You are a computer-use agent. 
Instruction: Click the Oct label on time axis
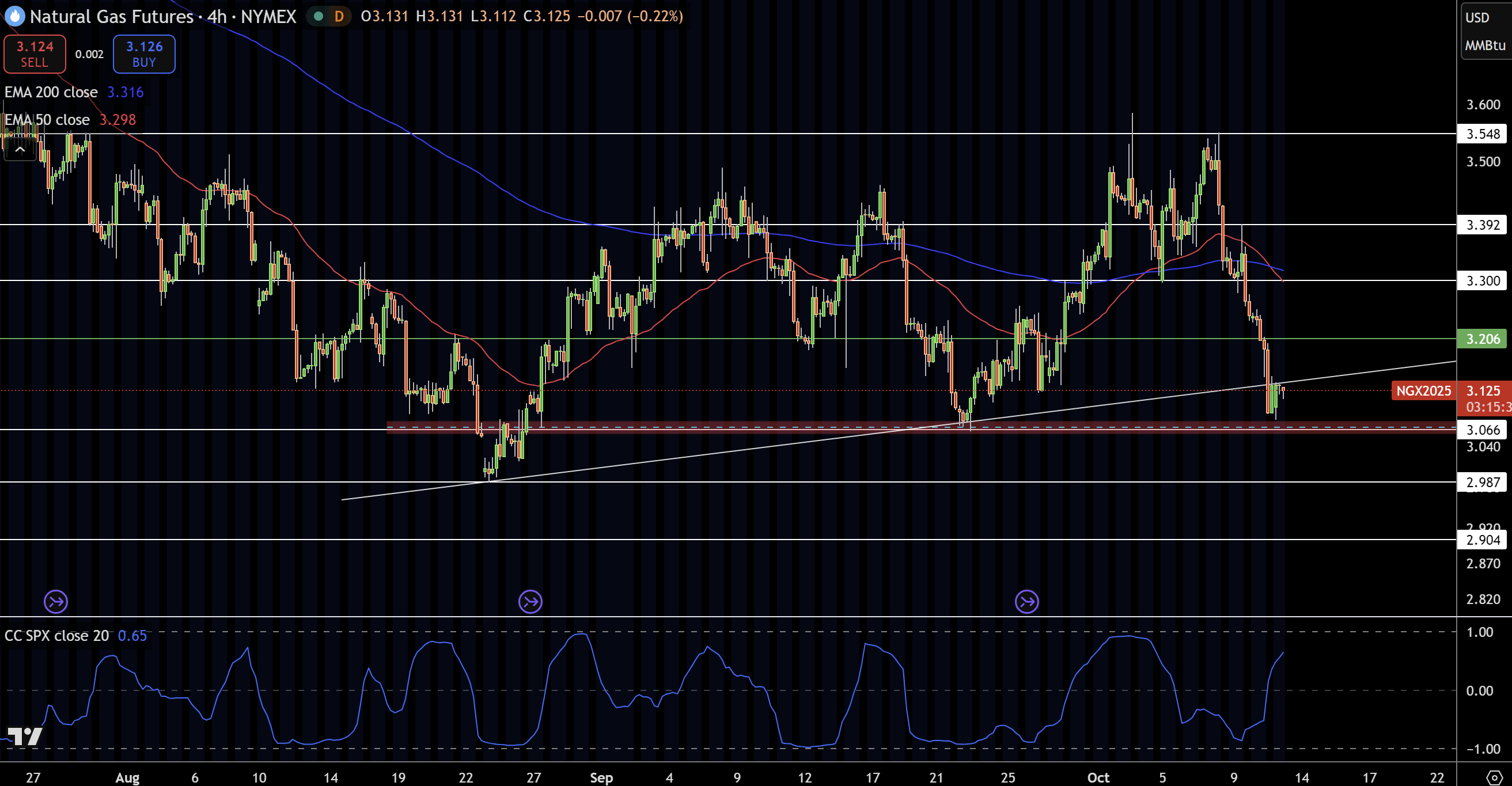click(x=1098, y=777)
